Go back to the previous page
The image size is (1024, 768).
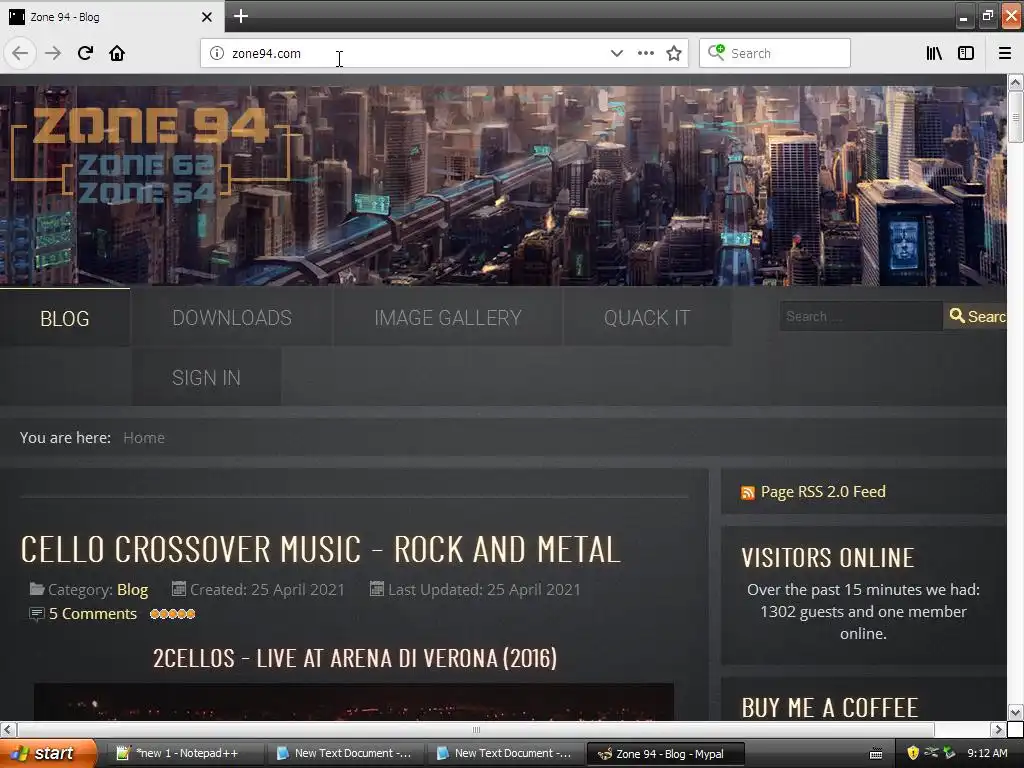coord(20,53)
